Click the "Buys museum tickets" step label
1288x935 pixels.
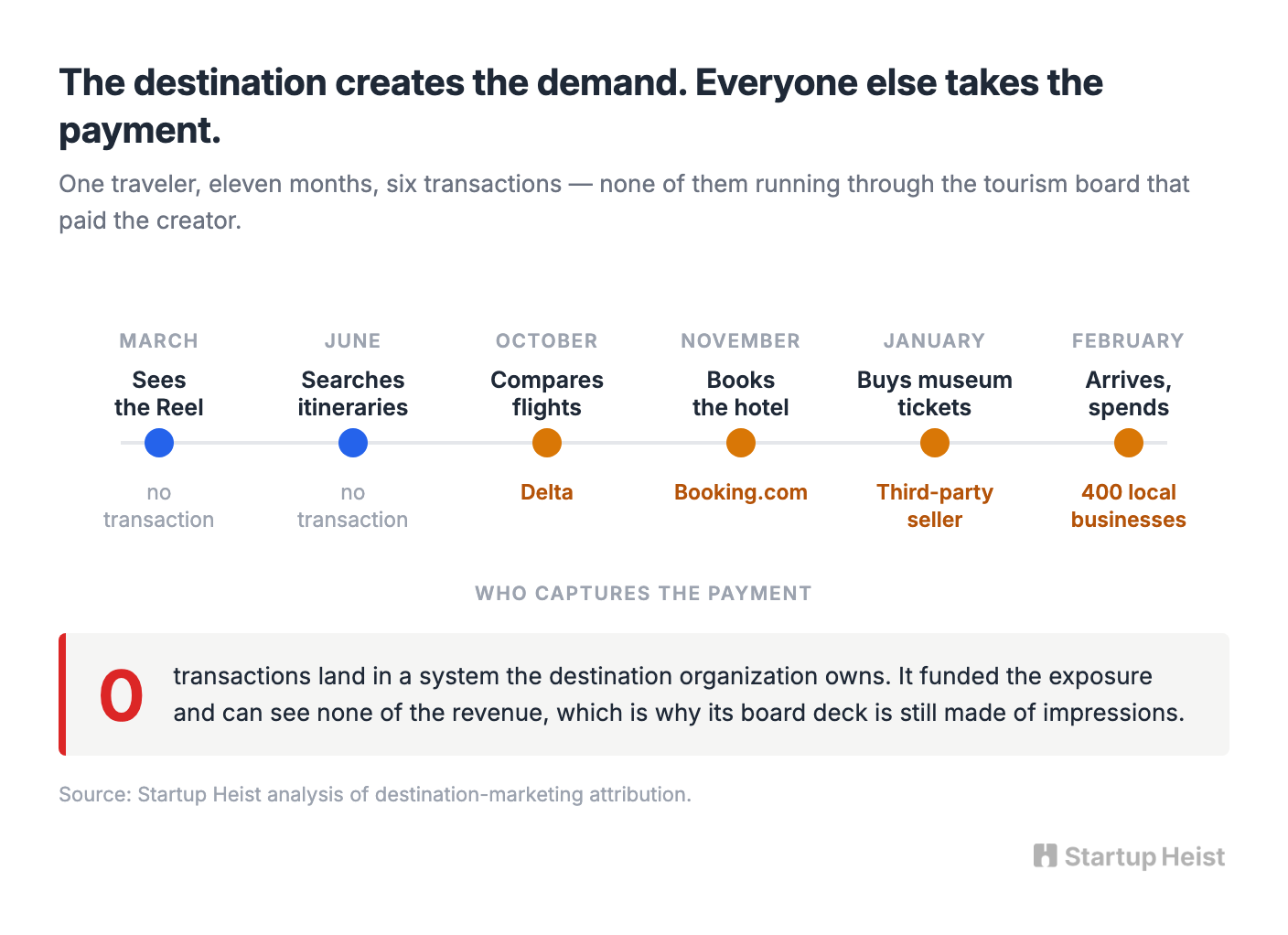935,393
